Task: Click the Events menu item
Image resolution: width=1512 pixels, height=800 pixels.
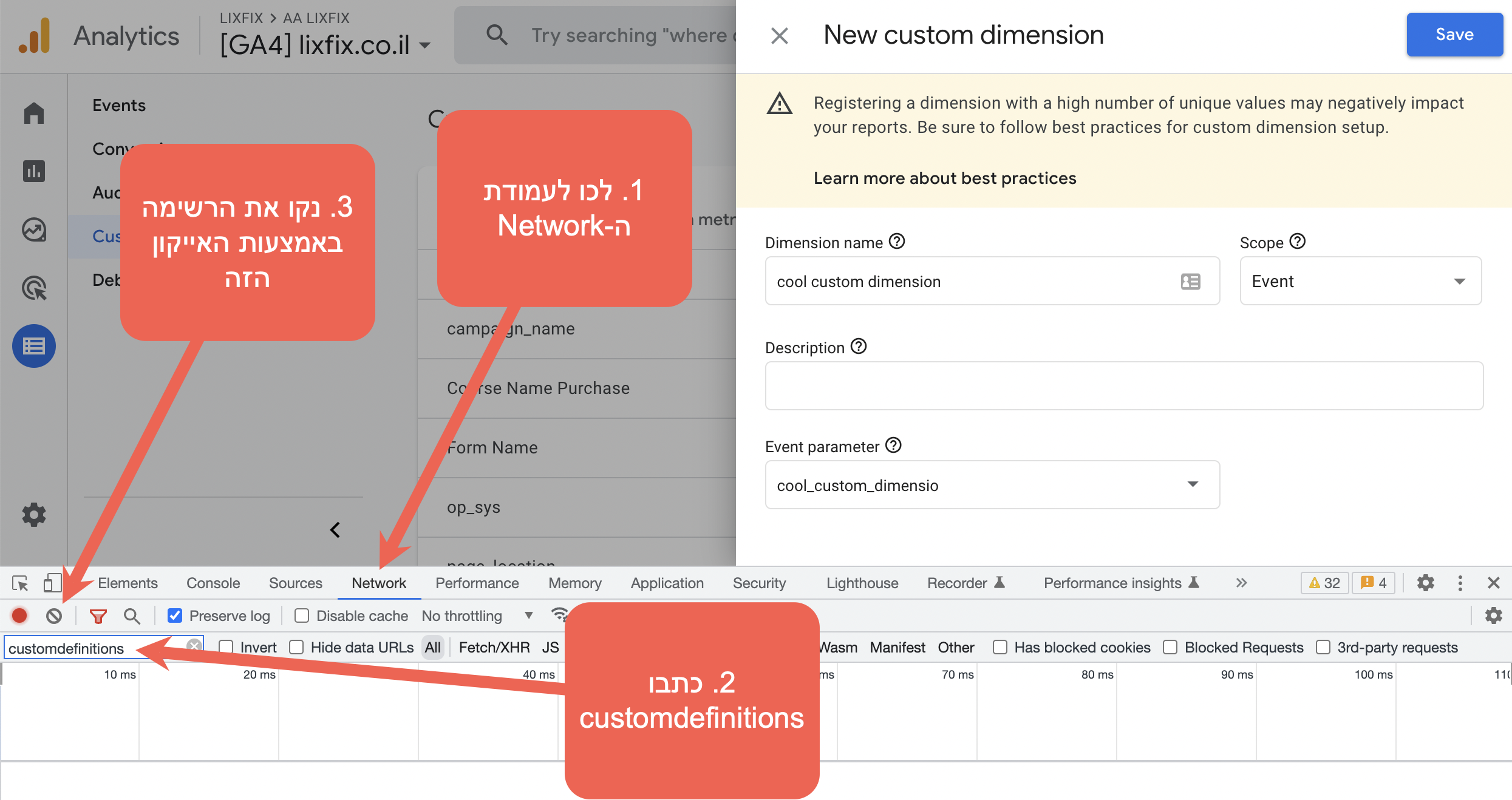Action: (x=119, y=105)
